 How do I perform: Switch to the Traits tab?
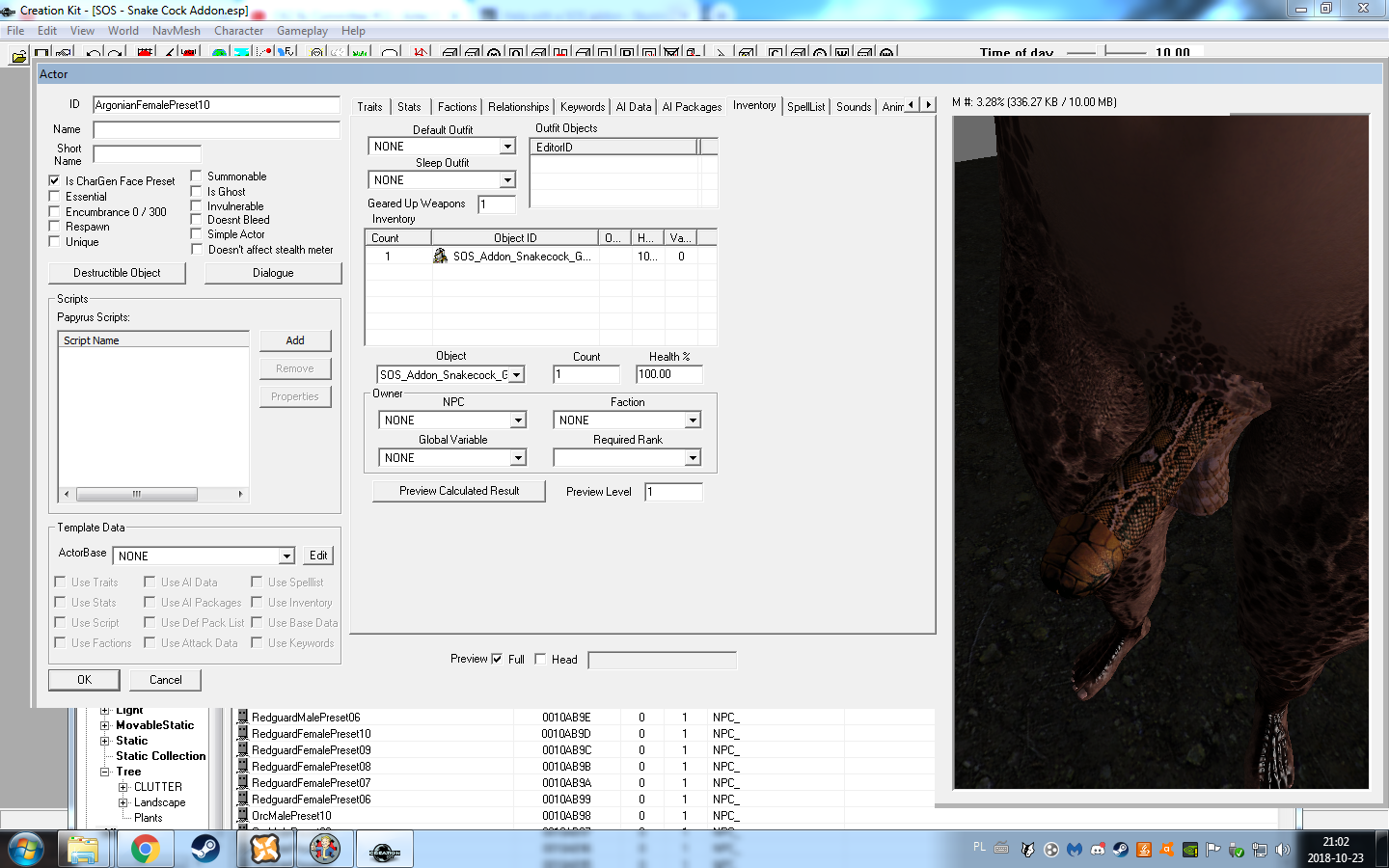click(369, 107)
